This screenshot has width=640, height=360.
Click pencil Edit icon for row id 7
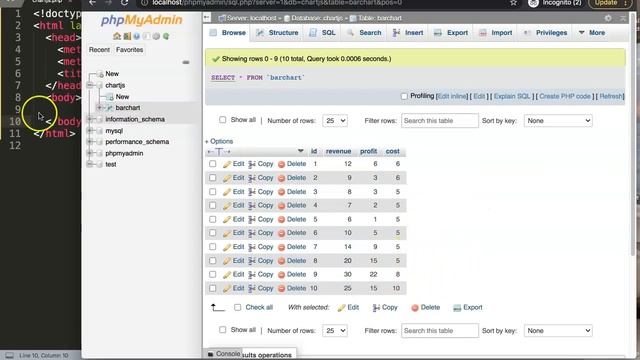(227, 247)
